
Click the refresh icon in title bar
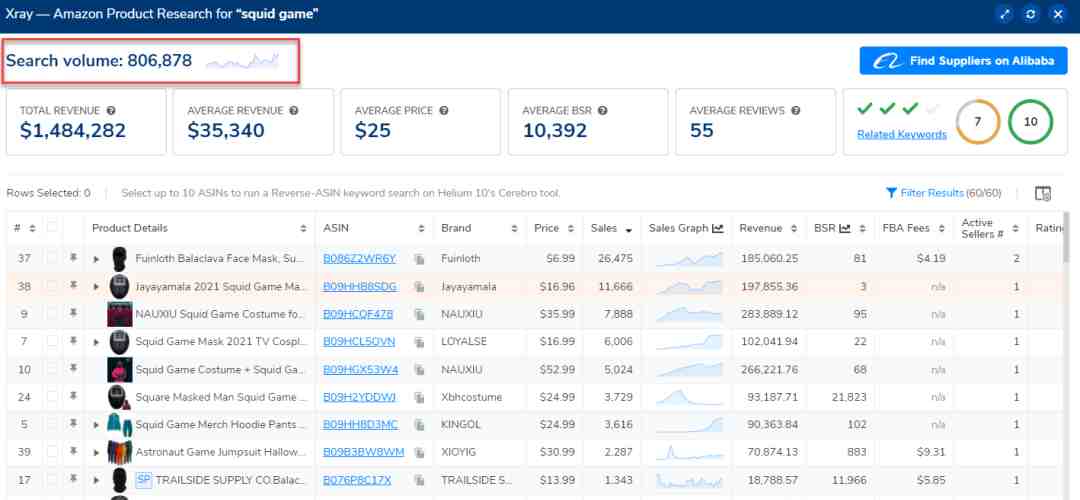click(x=1031, y=14)
